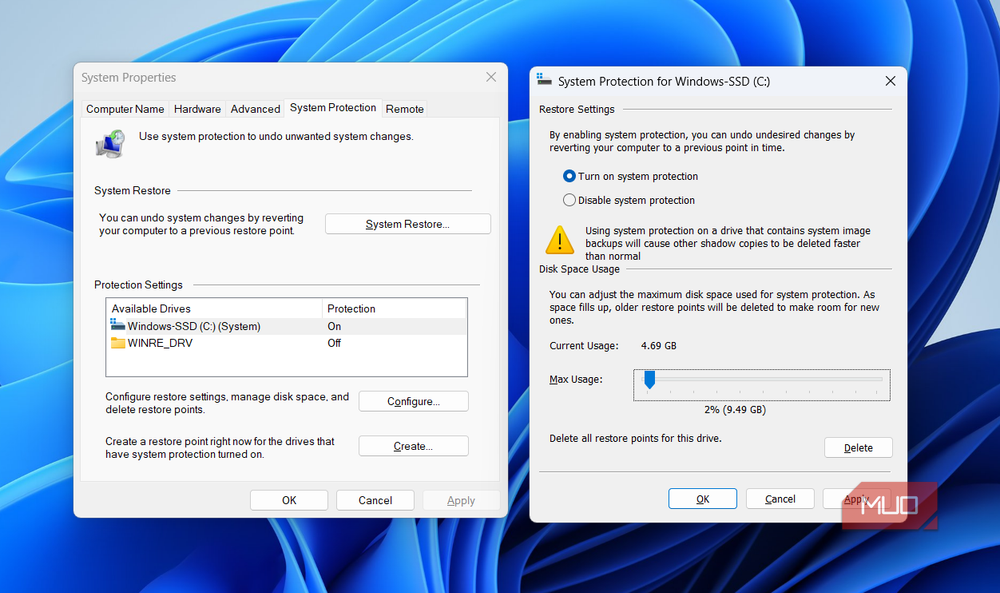Viewport: 1000px width, 593px height.
Task: Delete all restore points for this drive
Action: (858, 448)
